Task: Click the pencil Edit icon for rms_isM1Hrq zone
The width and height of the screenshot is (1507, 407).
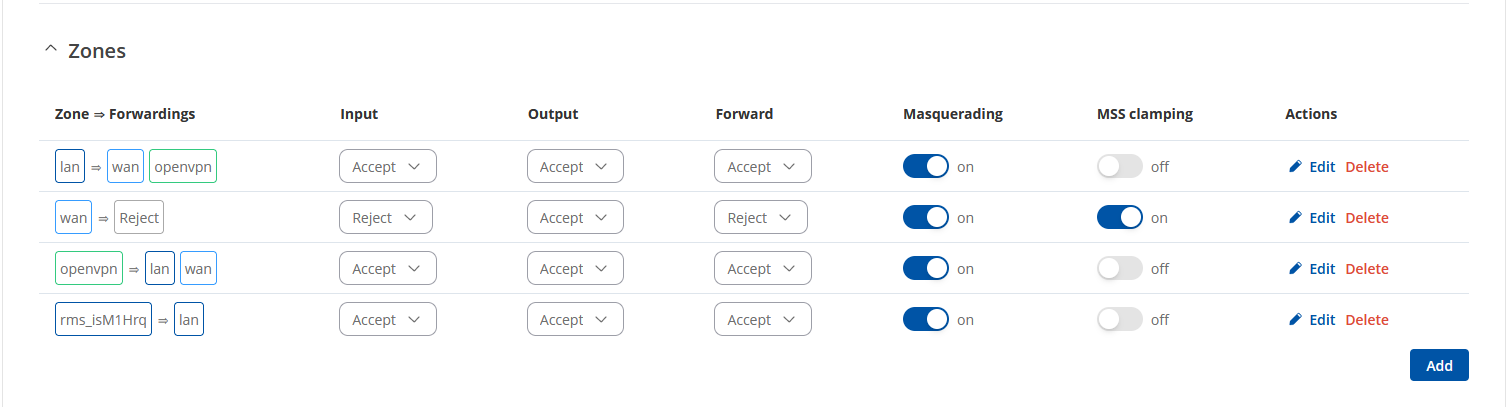Action: click(x=1296, y=320)
